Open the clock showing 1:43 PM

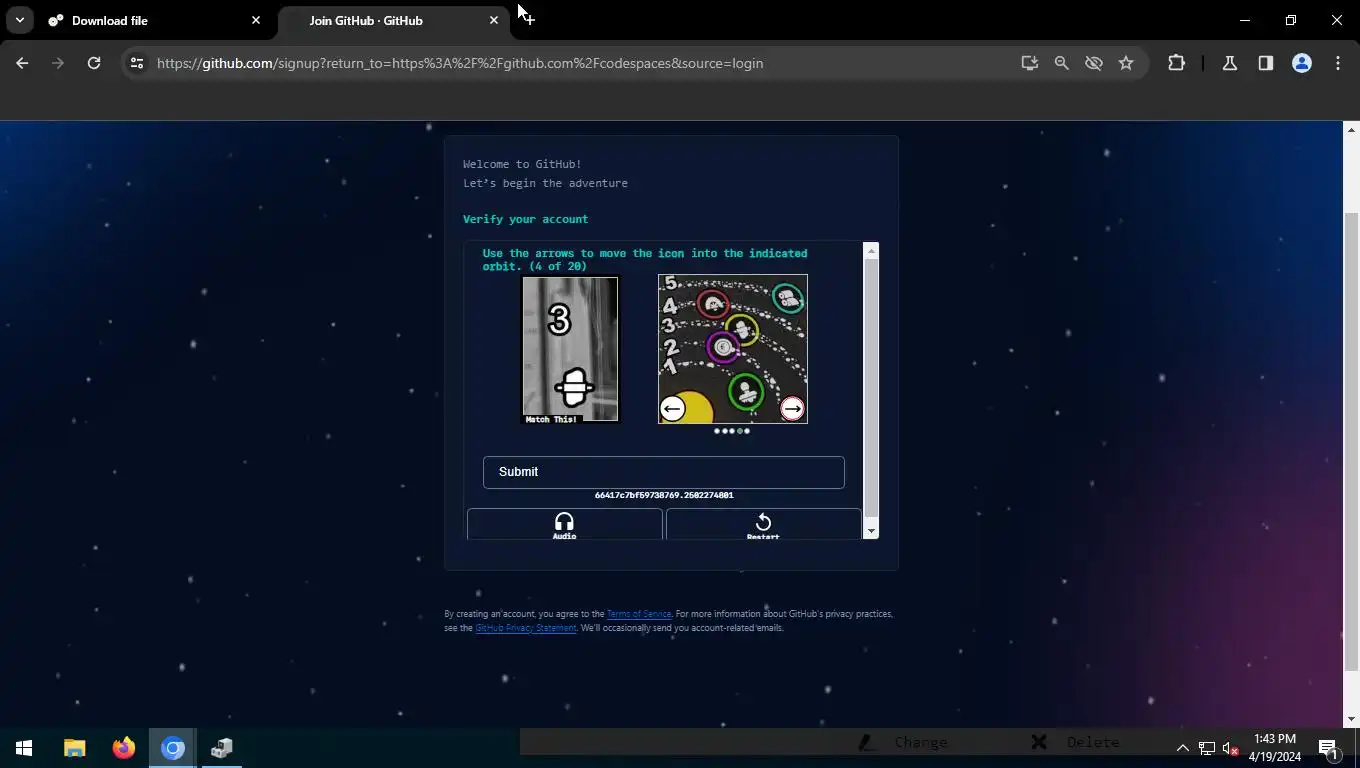(1274, 748)
